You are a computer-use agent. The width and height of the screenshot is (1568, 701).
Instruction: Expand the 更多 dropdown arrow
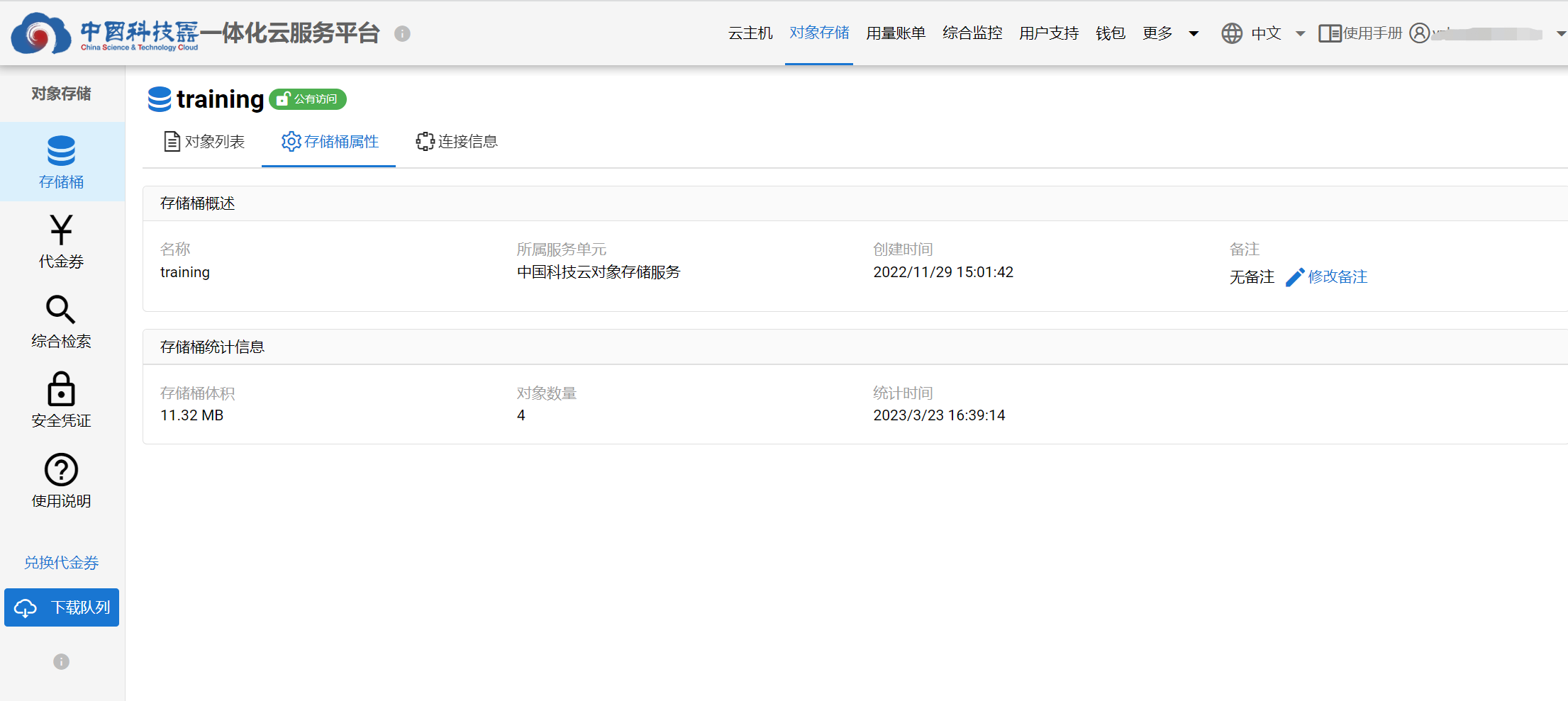pos(1194,33)
